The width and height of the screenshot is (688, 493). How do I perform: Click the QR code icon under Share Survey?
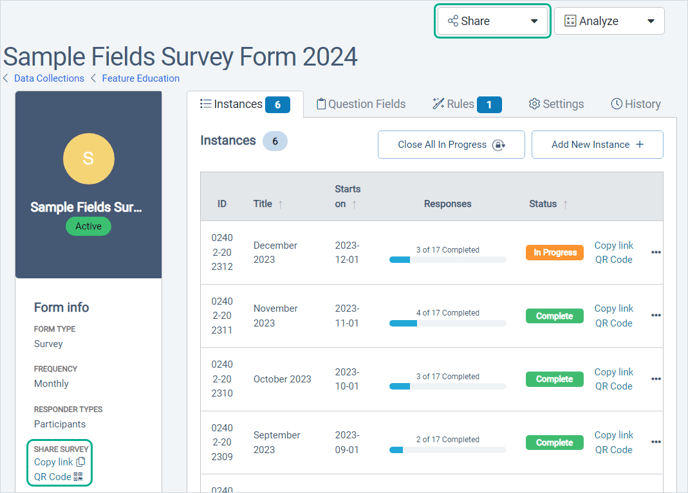78,477
